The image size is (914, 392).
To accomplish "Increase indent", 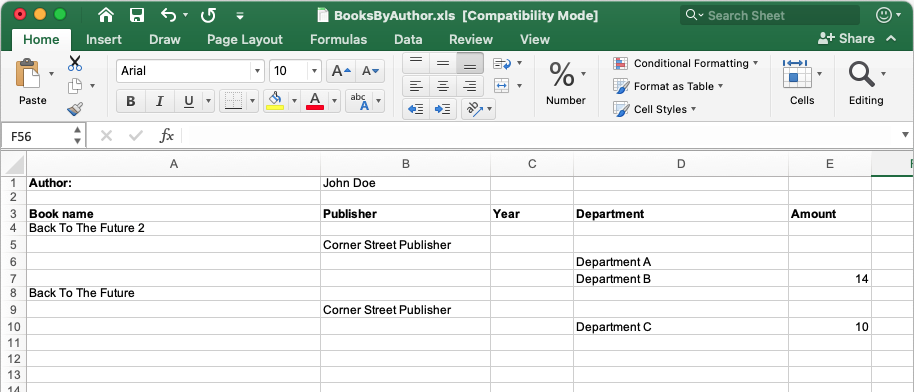I will click(443, 109).
